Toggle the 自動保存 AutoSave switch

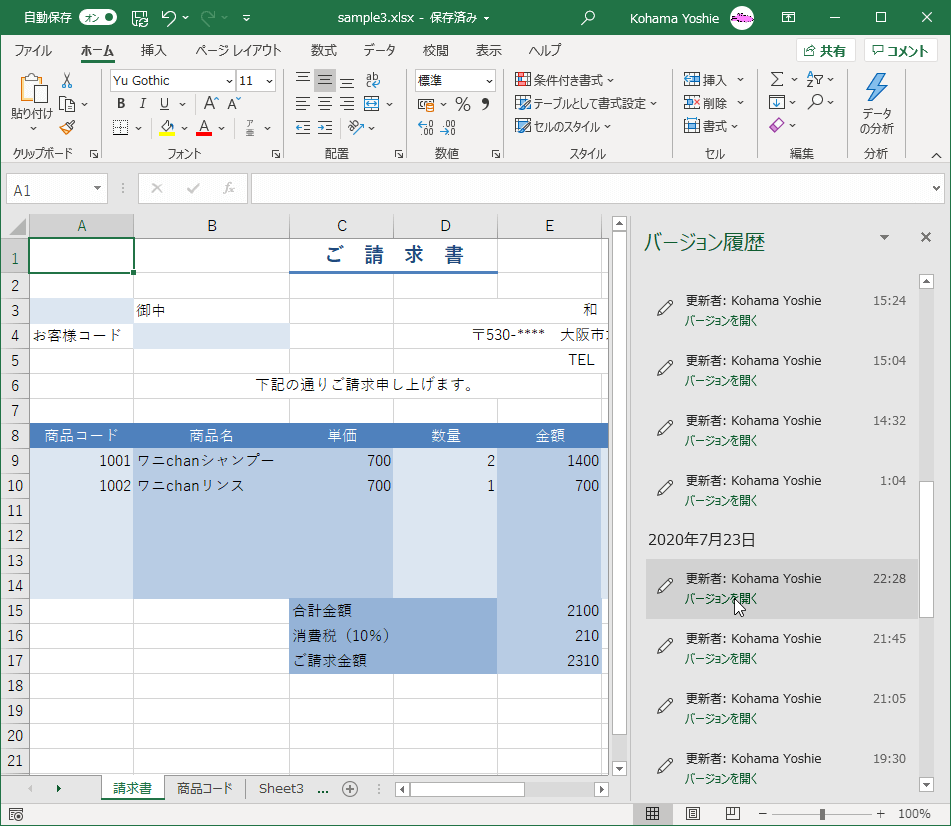tap(98, 18)
